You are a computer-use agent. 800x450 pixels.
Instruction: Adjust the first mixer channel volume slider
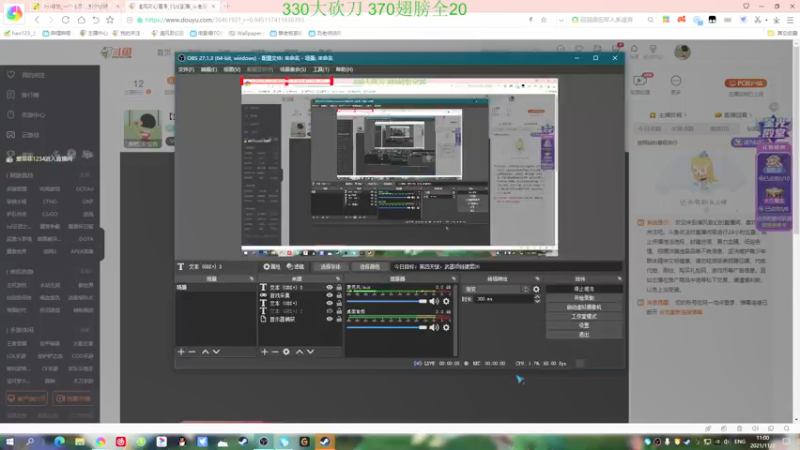click(x=386, y=302)
